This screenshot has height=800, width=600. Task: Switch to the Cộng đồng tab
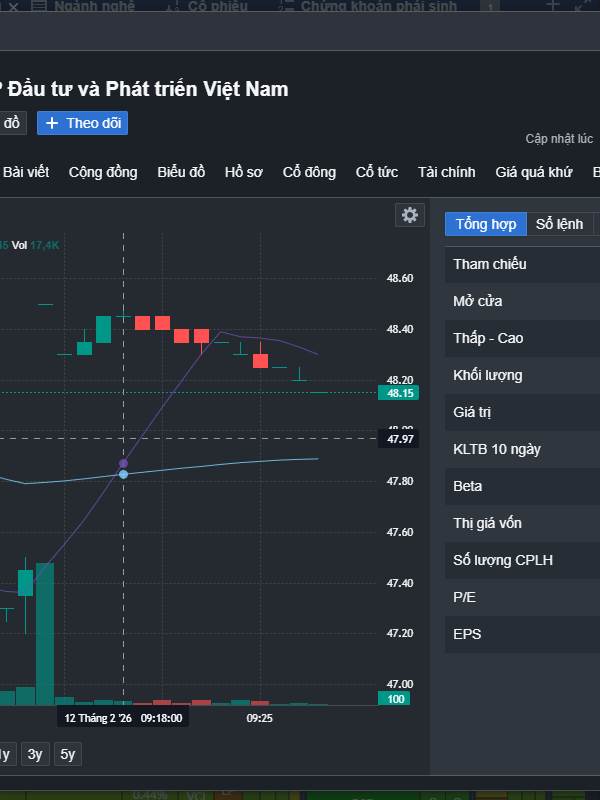(x=103, y=172)
